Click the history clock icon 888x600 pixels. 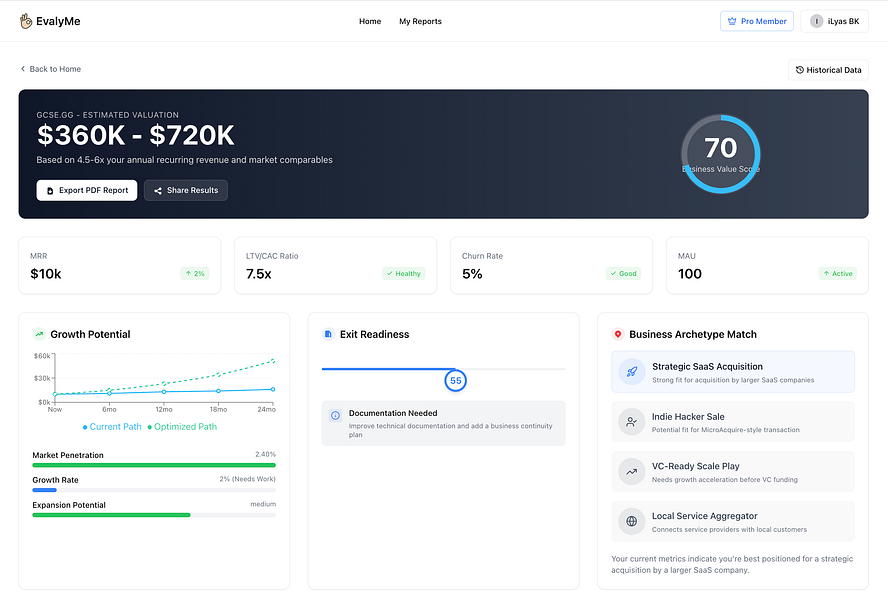point(800,70)
